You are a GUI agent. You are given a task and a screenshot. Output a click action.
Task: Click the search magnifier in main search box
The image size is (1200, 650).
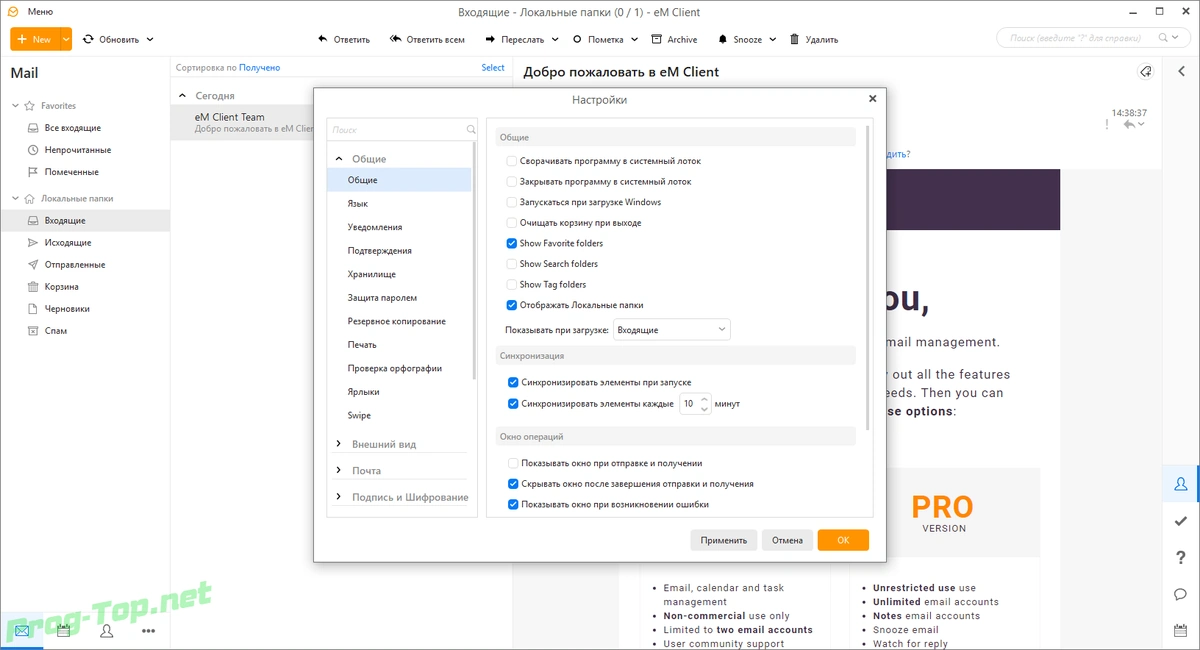click(x=1163, y=38)
